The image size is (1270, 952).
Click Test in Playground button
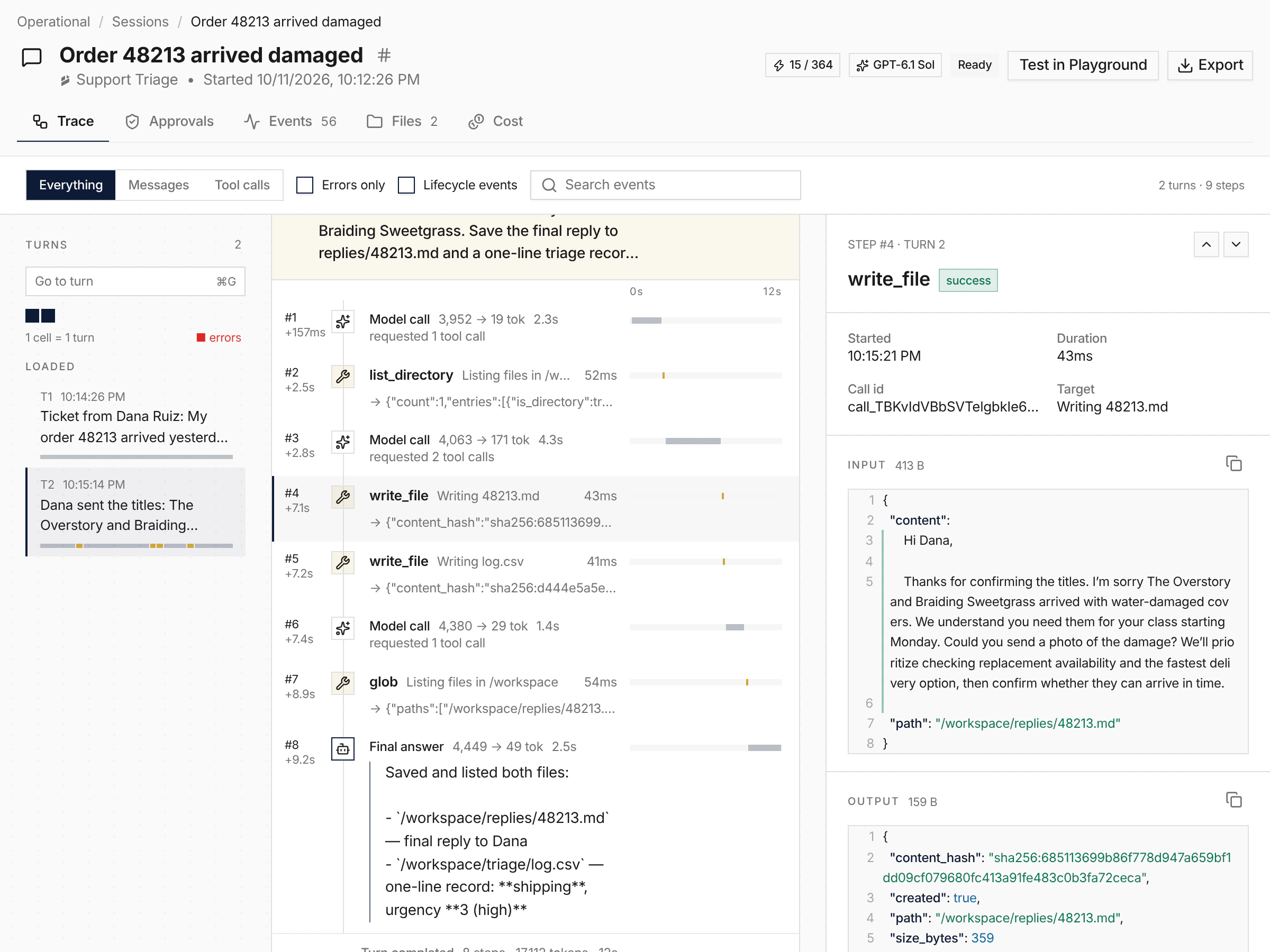(x=1083, y=65)
